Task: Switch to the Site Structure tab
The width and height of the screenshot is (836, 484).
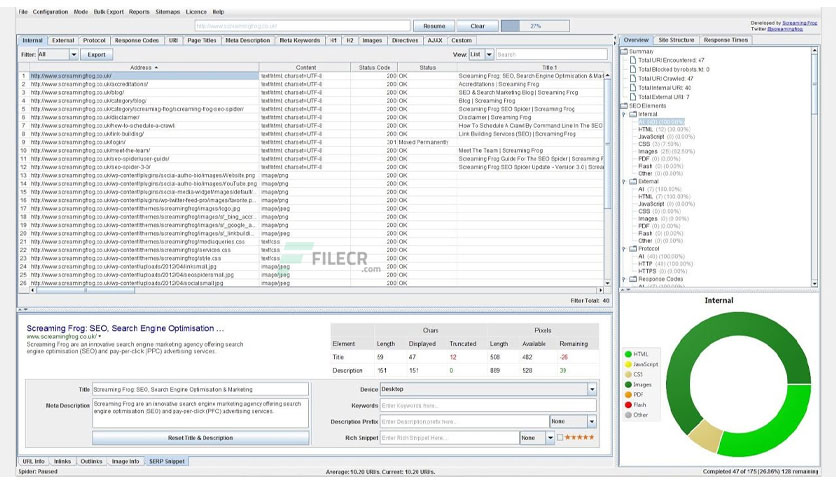Action: (x=676, y=40)
